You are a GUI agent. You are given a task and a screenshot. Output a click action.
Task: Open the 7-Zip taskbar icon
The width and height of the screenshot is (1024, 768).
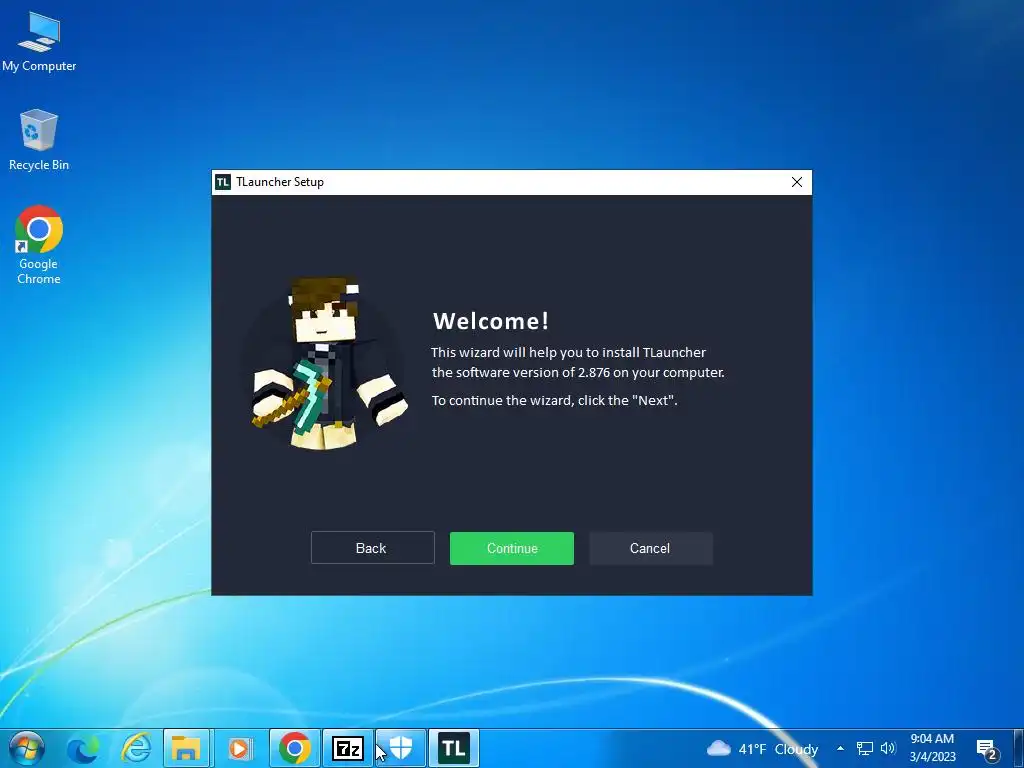click(x=347, y=748)
